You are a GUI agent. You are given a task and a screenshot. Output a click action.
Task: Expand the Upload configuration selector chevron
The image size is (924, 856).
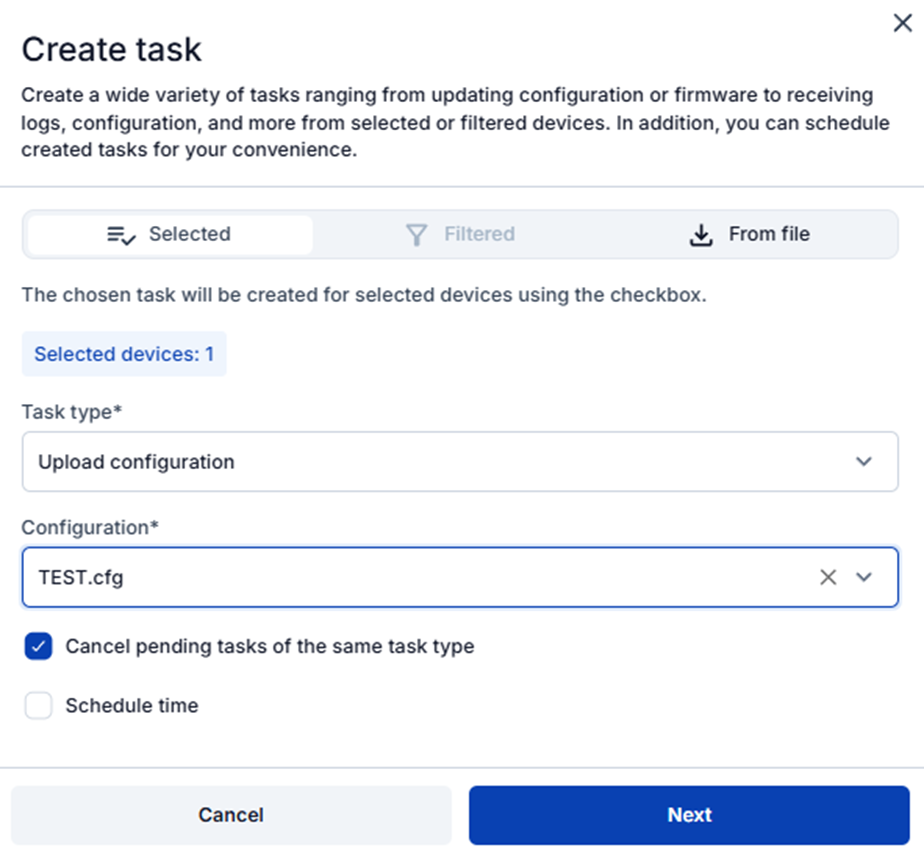click(x=866, y=462)
